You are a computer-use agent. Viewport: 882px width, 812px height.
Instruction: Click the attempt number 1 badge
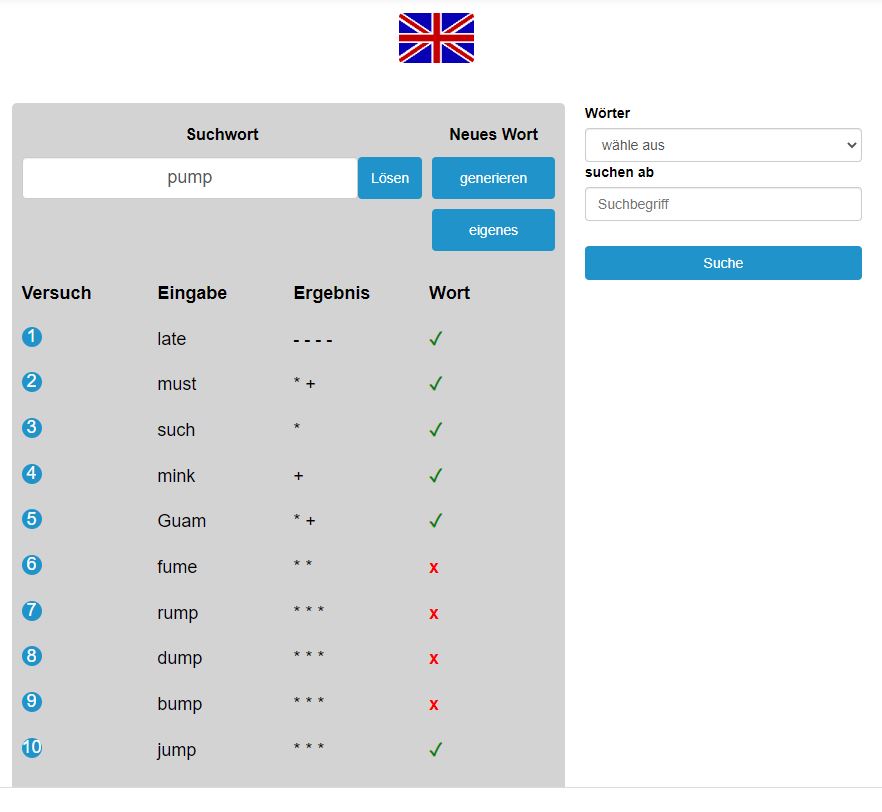point(32,337)
